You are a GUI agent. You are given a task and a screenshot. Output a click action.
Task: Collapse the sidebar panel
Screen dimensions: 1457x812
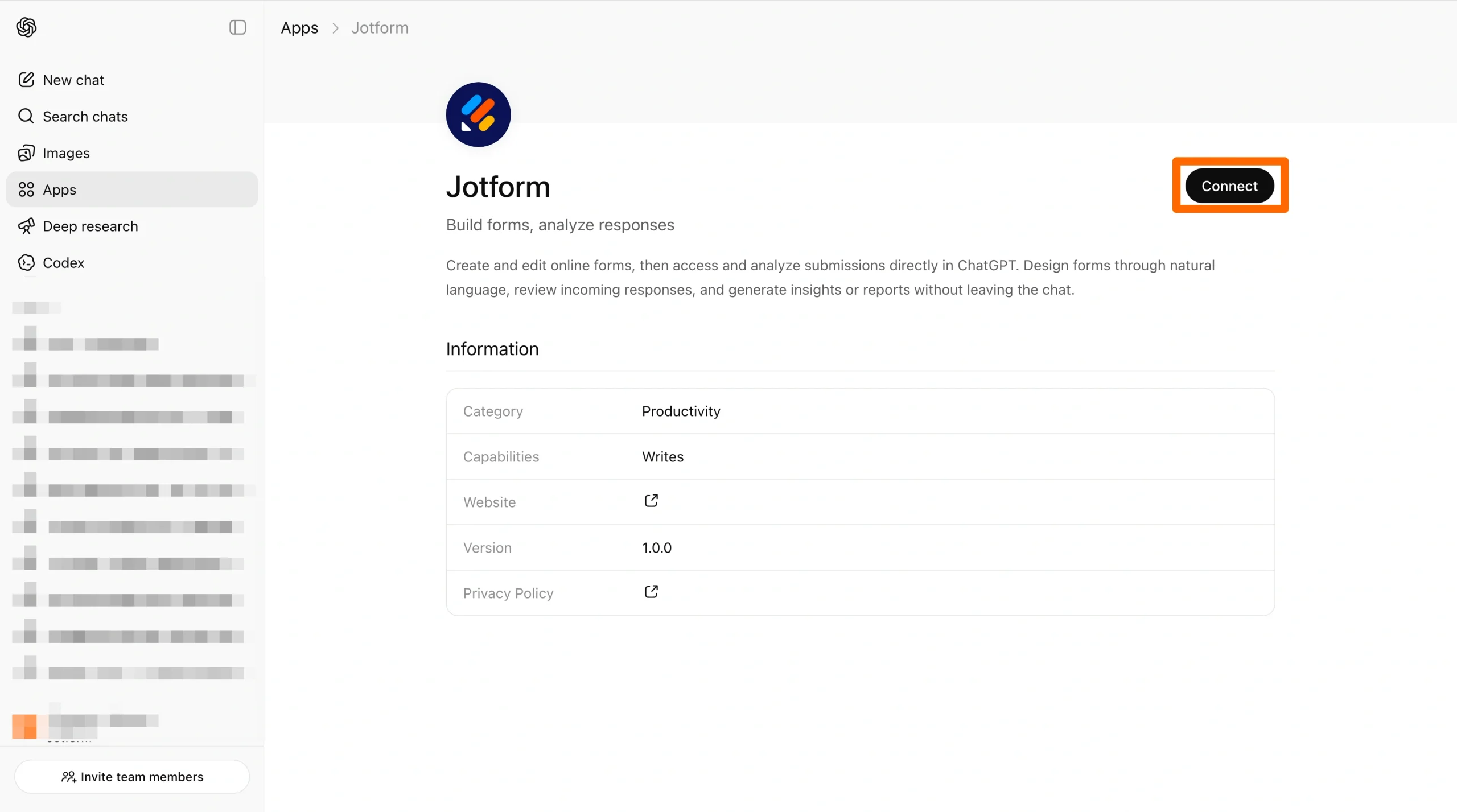[237, 27]
